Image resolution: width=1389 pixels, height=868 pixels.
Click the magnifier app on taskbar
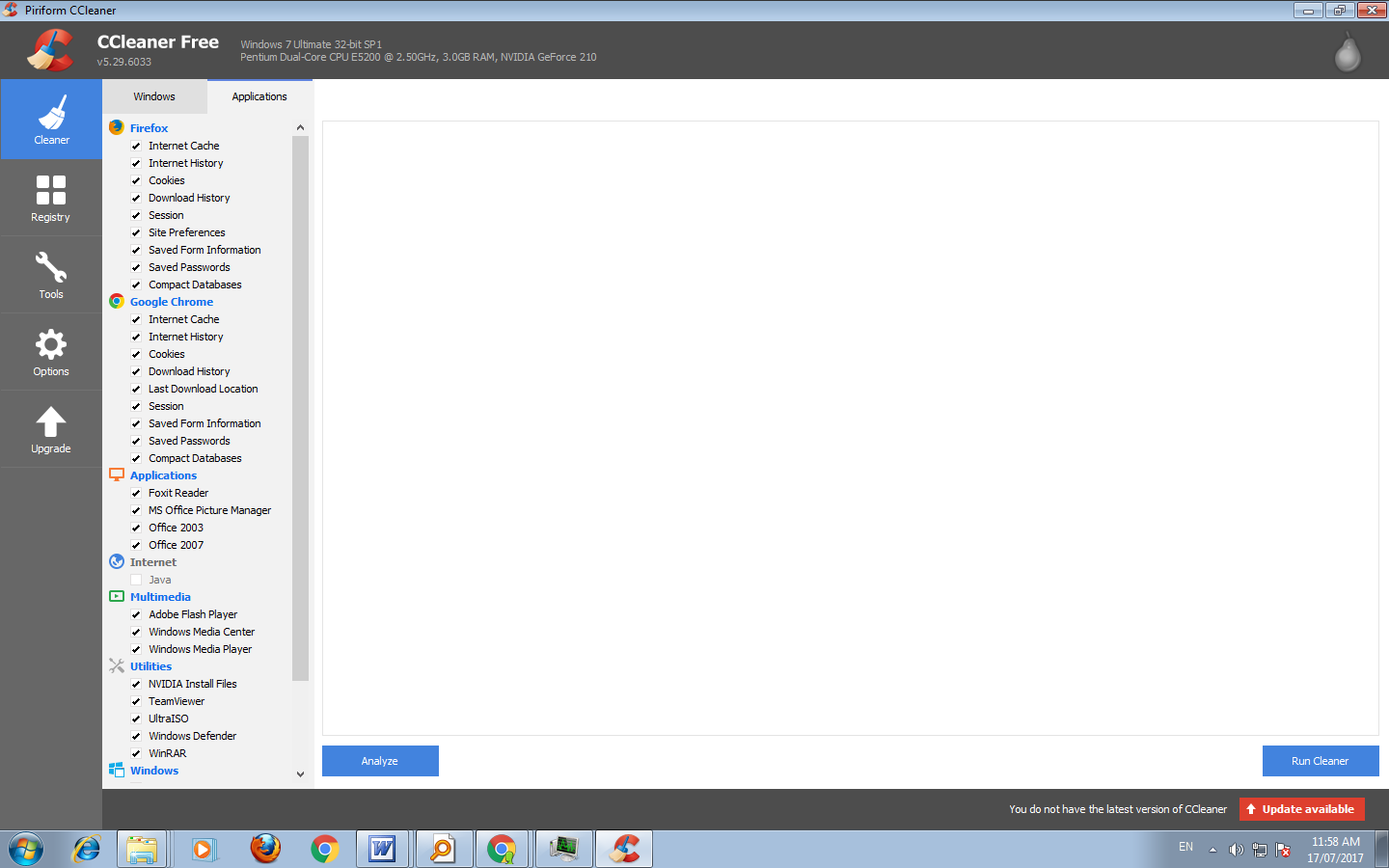pos(443,849)
